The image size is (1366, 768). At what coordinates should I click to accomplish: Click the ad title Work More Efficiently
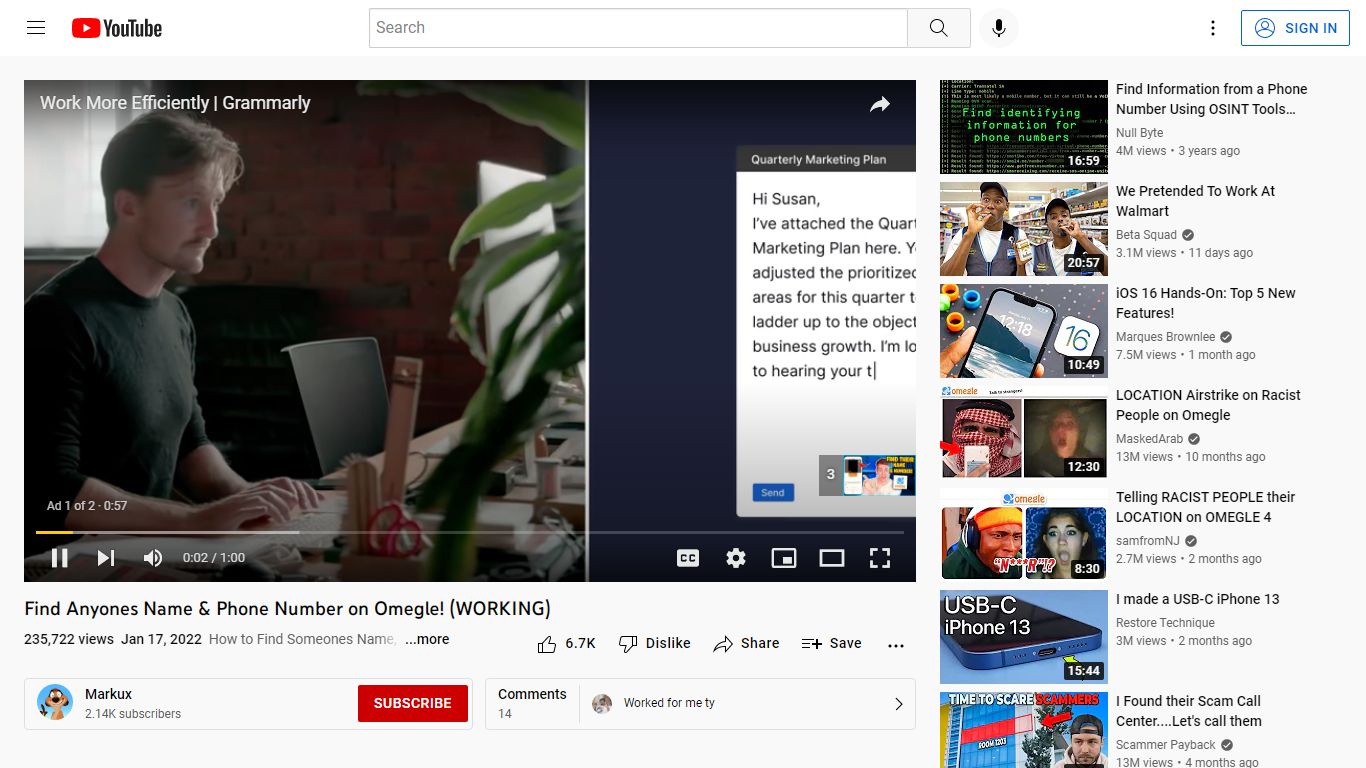[175, 103]
